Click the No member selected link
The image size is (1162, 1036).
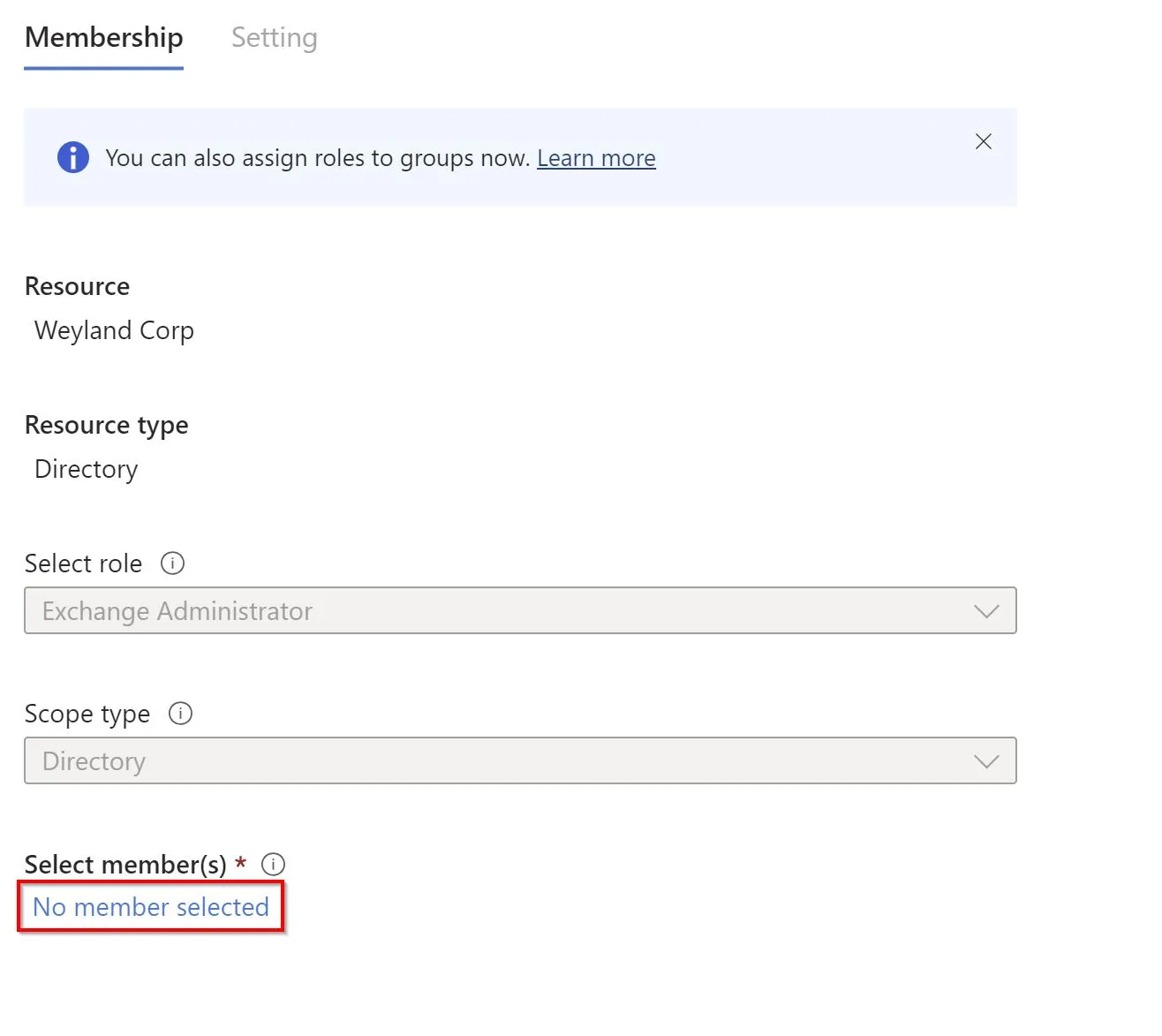click(151, 907)
